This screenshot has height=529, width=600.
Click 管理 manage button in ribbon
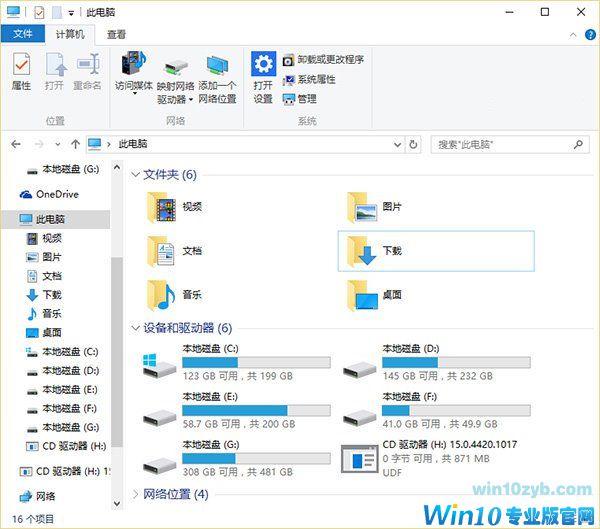pos(299,99)
